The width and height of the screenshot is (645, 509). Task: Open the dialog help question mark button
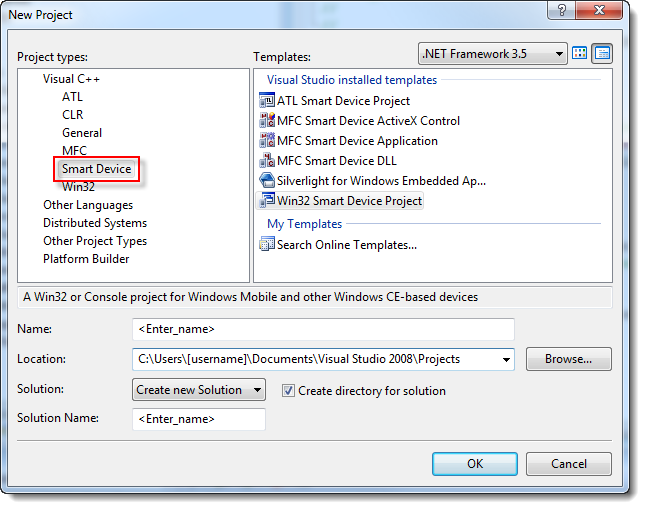561,10
